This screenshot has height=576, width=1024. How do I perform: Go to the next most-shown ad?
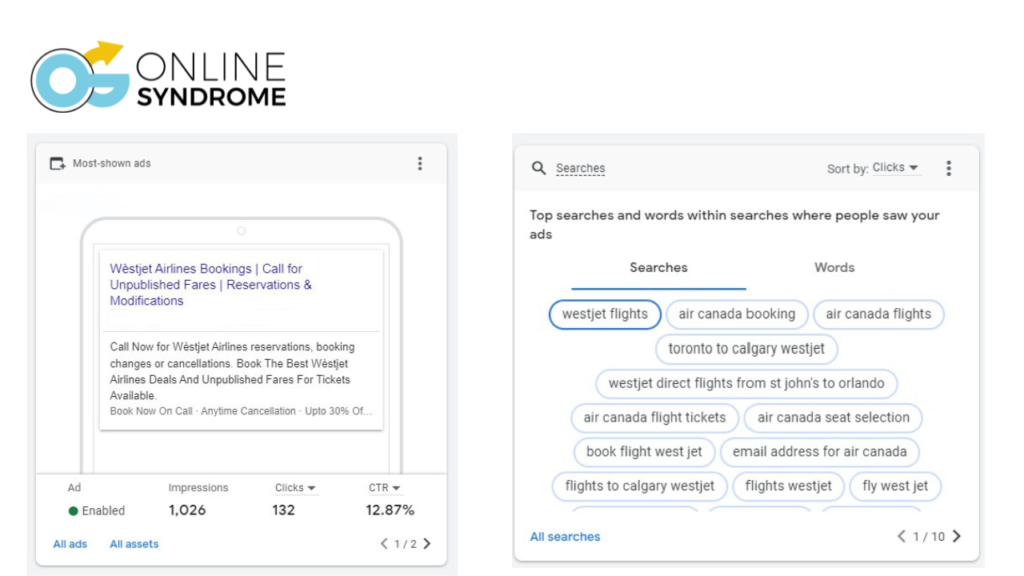427,543
